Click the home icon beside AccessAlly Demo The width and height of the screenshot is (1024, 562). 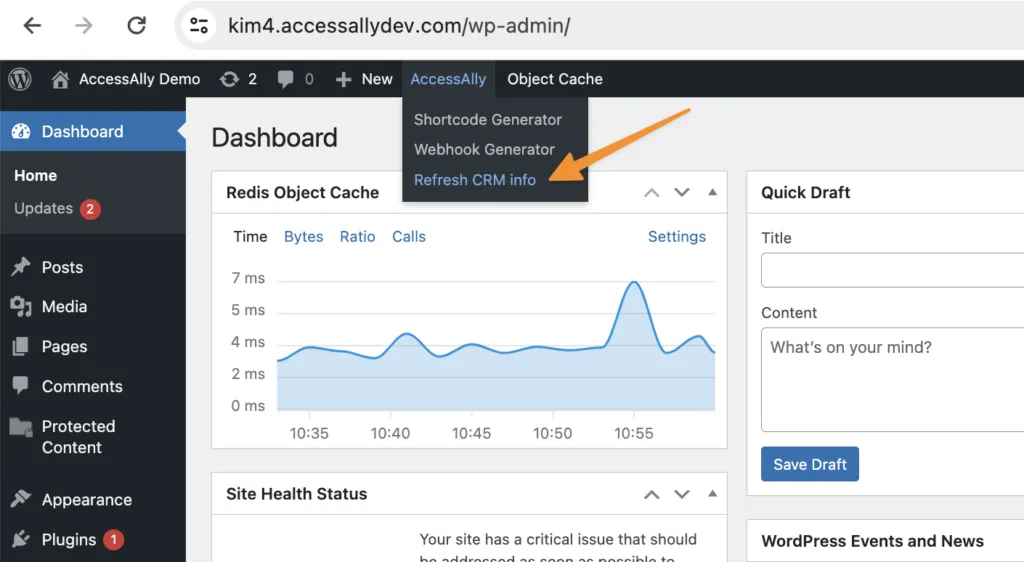[x=60, y=79]
